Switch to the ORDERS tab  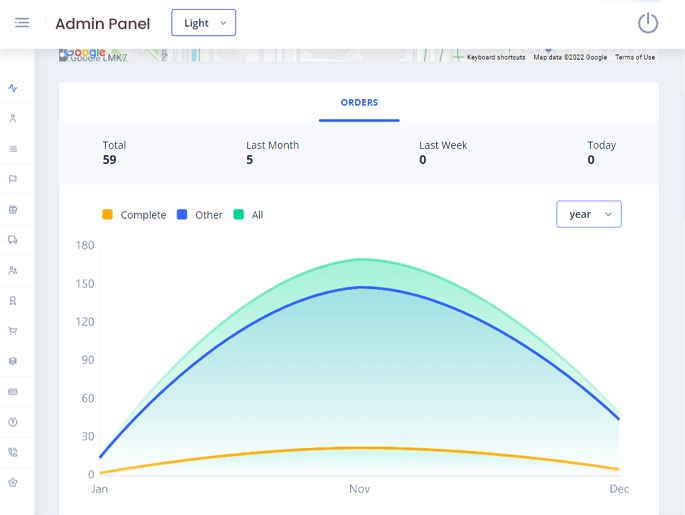point(359,103)
